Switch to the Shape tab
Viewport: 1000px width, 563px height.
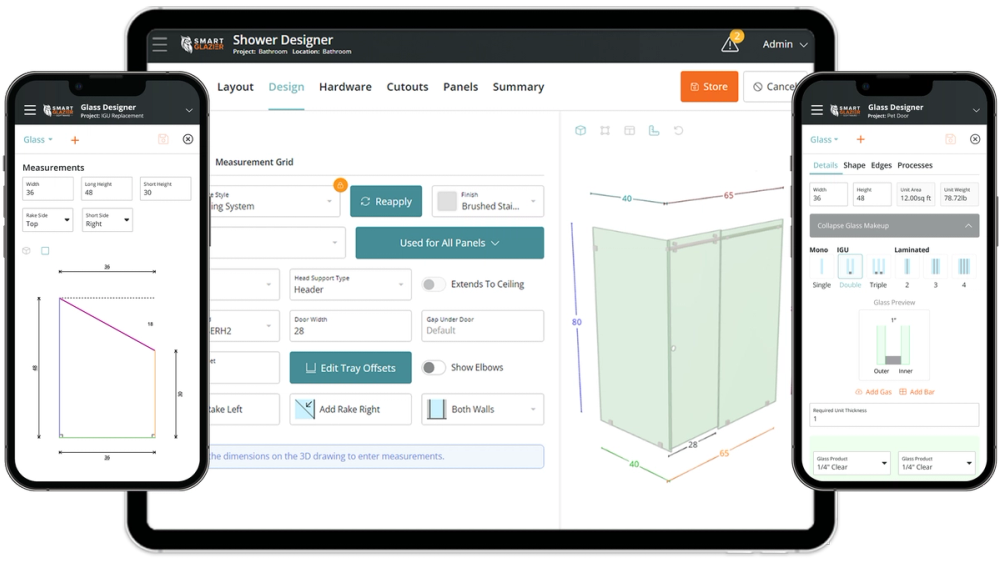pyautogui.click(x=854, y=165)
